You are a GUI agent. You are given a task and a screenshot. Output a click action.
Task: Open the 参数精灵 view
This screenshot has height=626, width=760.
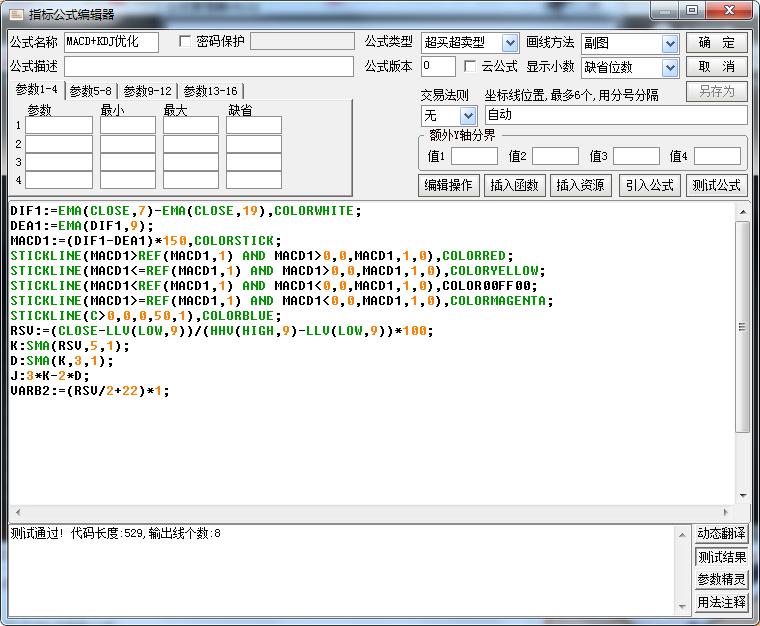pos(721,580)
